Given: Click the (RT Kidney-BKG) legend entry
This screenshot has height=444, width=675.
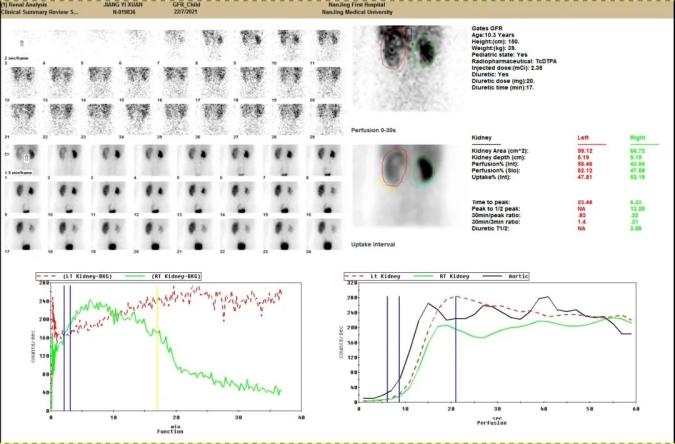Looking at the screenshot, I should click(x=164, y=276).
